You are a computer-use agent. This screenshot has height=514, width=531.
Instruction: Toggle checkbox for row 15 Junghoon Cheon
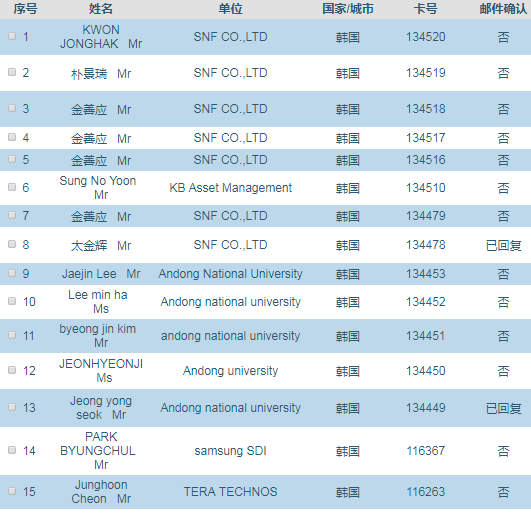coord(12,491)
